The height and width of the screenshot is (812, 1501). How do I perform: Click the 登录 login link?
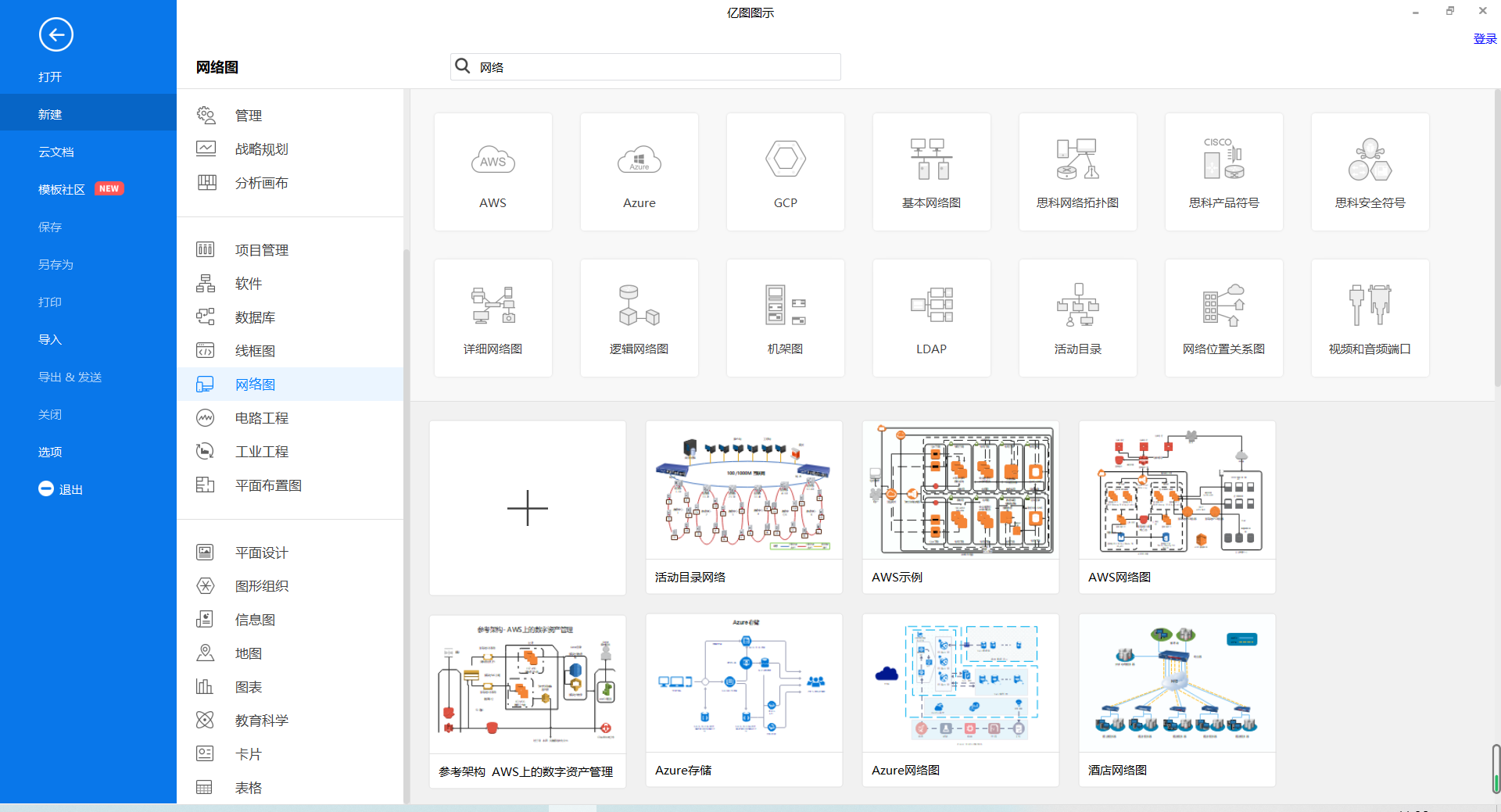[1485, 38]
